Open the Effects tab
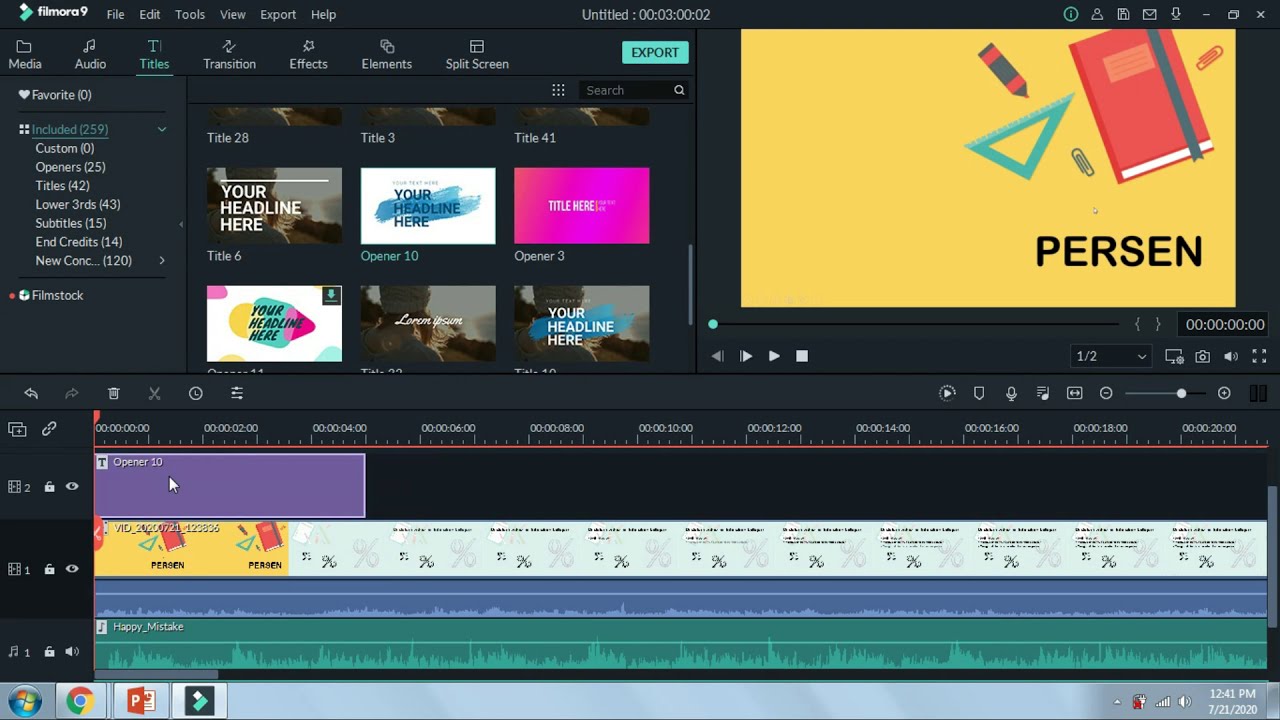 308,55
